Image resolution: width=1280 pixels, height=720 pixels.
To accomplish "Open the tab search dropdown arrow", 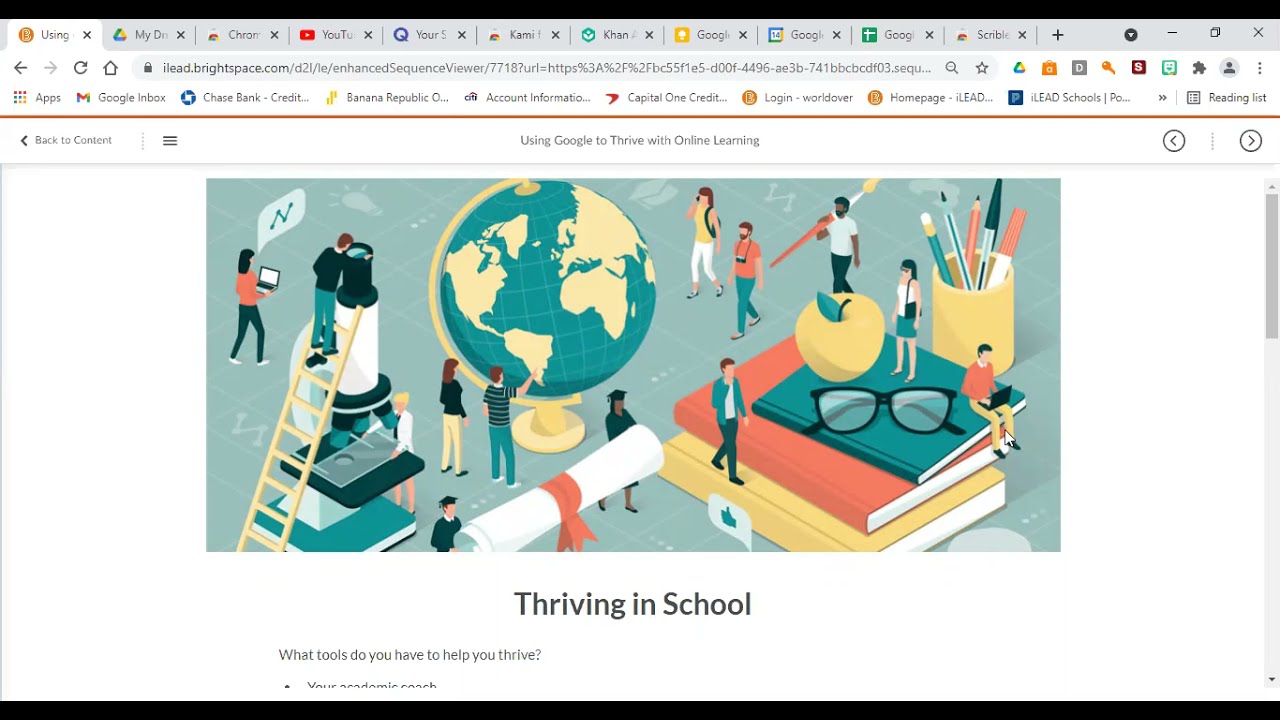I will [x=1131, y=35].
